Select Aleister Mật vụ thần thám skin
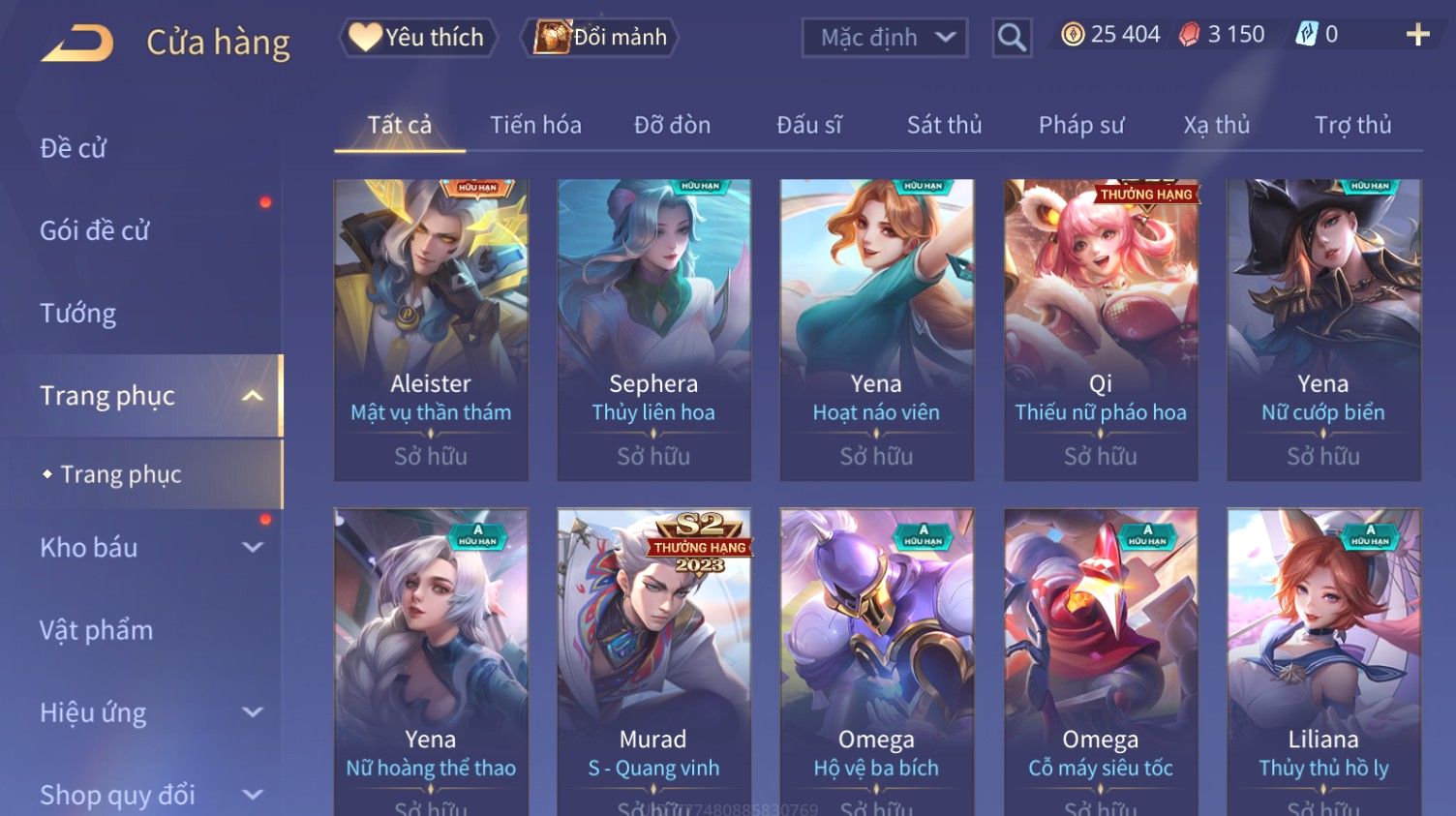1456x816 pixels. pos(431,330)
